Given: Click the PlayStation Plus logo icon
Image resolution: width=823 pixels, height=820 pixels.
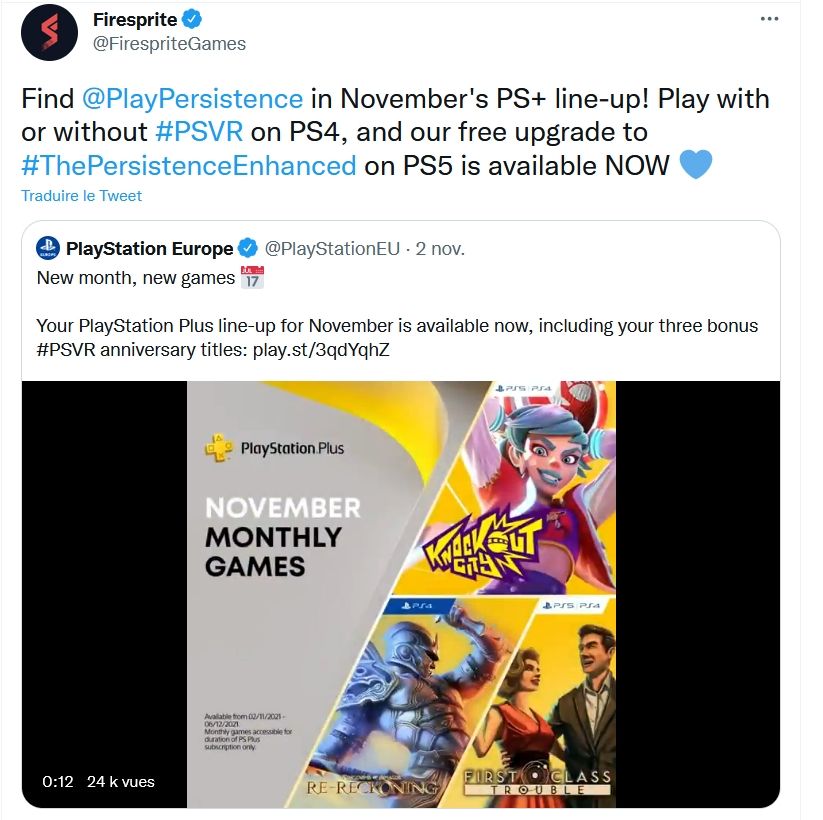Looking at the screenshot, I should [x=218, y=448].
